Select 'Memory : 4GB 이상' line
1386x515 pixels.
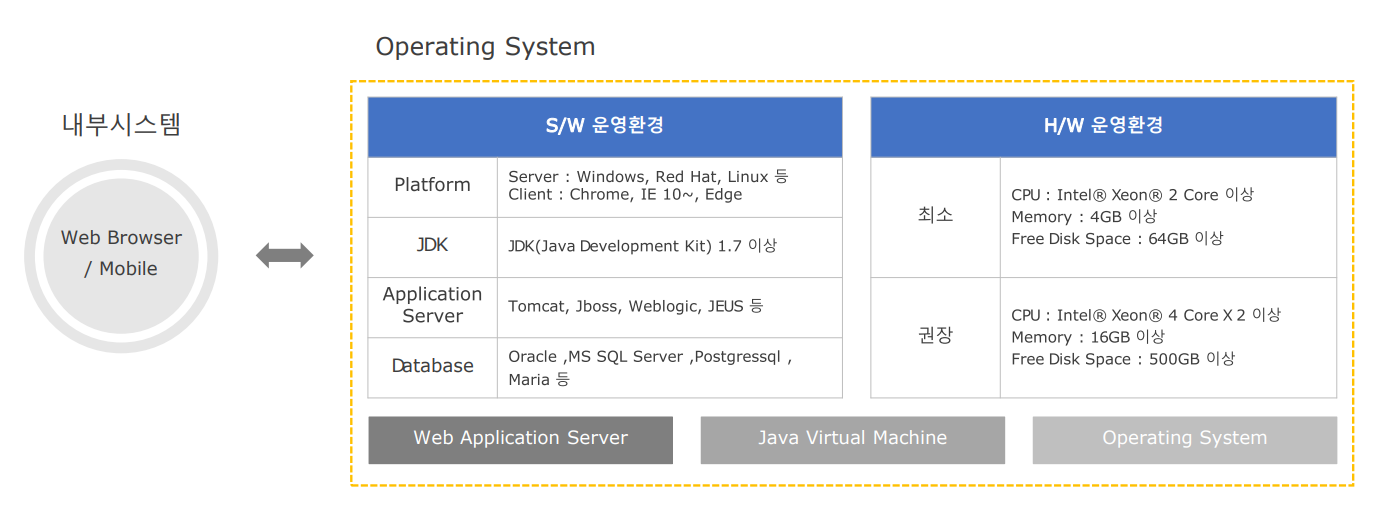pyautogui.click(x=1084, y=217)
